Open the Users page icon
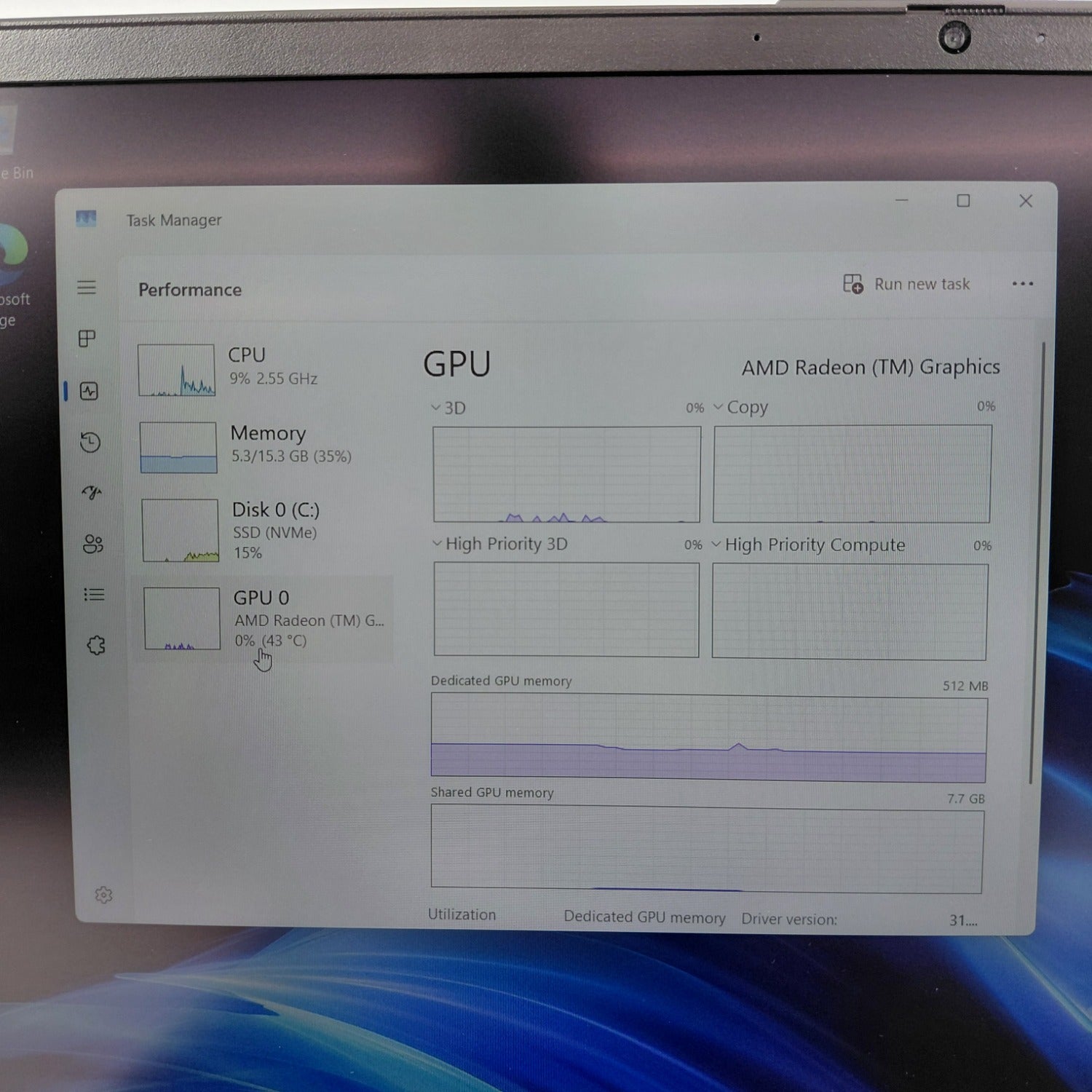 (93, 544)
